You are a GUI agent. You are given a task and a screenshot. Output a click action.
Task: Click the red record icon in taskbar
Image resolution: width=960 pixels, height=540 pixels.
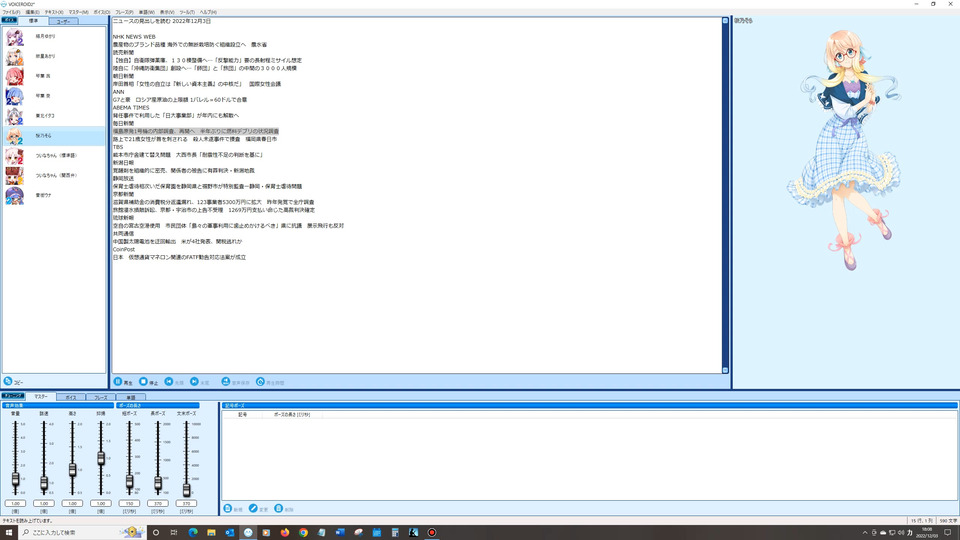pos(432,532)
